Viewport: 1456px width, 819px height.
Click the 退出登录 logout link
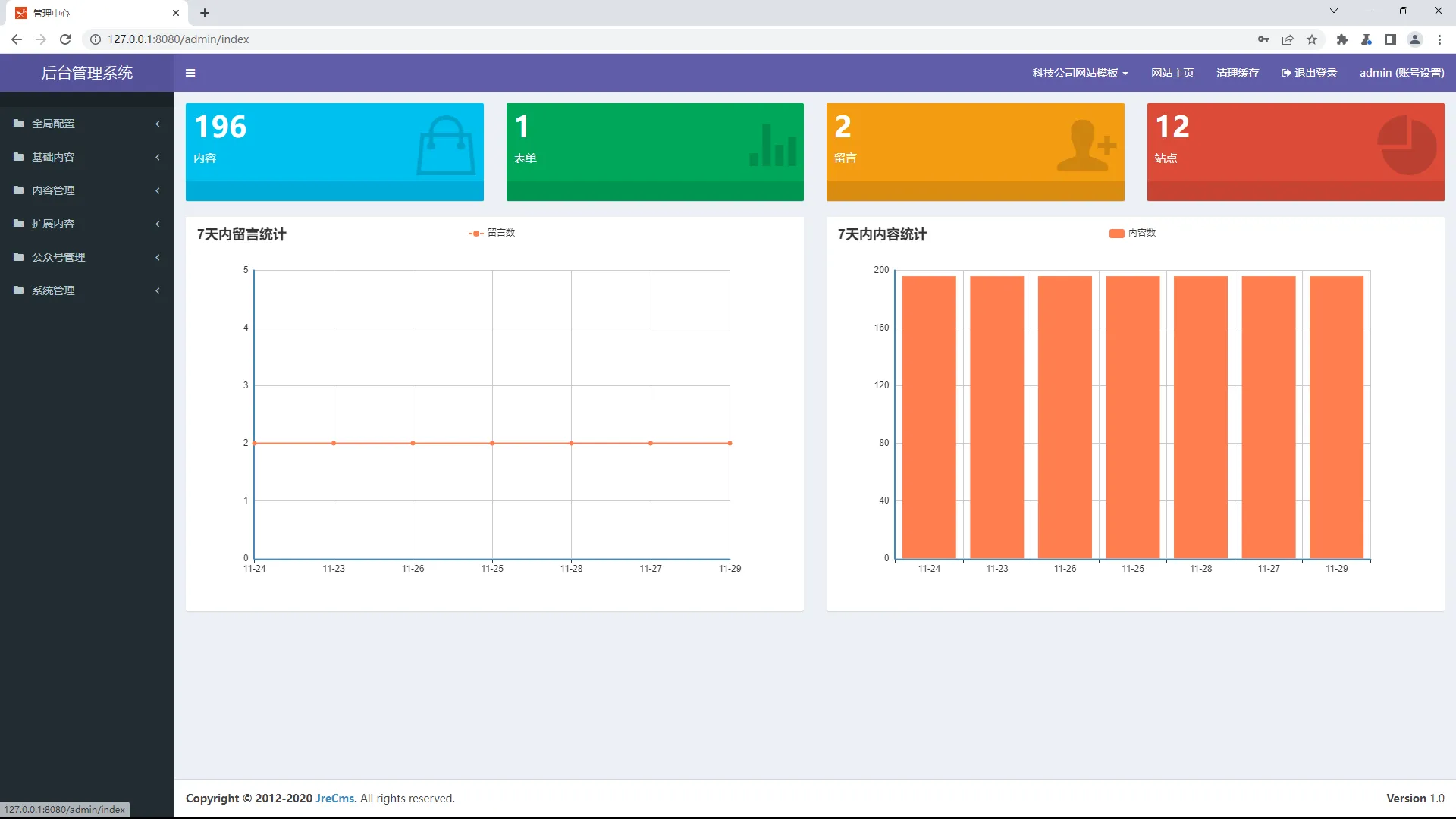point(1309,73)
